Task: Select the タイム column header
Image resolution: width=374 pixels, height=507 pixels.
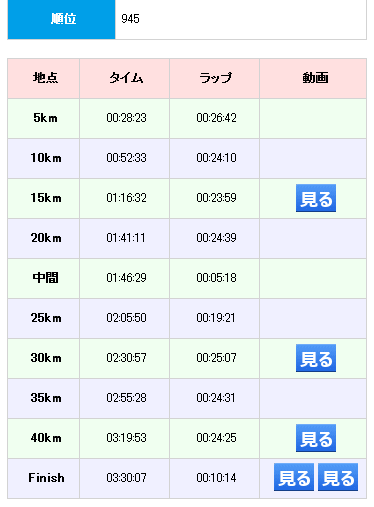Action: tap(125, 79)
